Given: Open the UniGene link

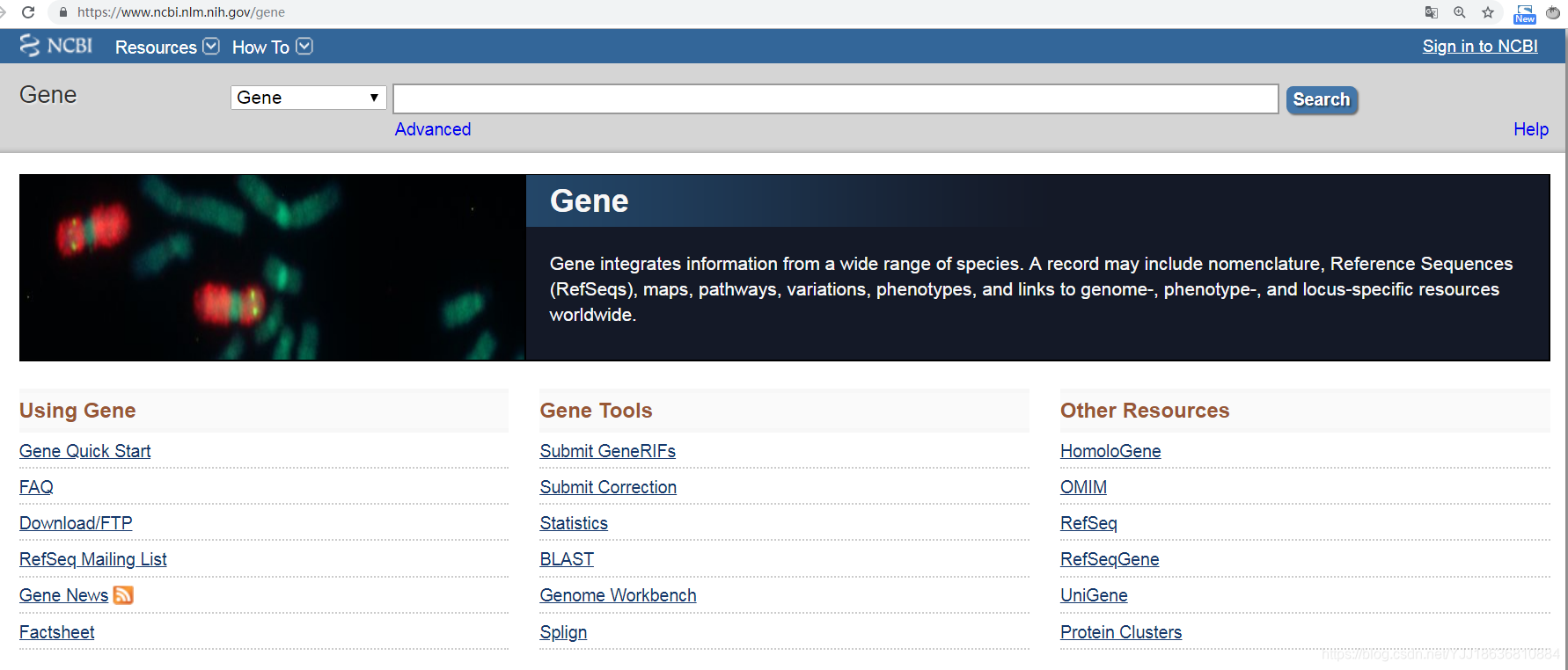Looking at the screenshot, I should 1094,595.
